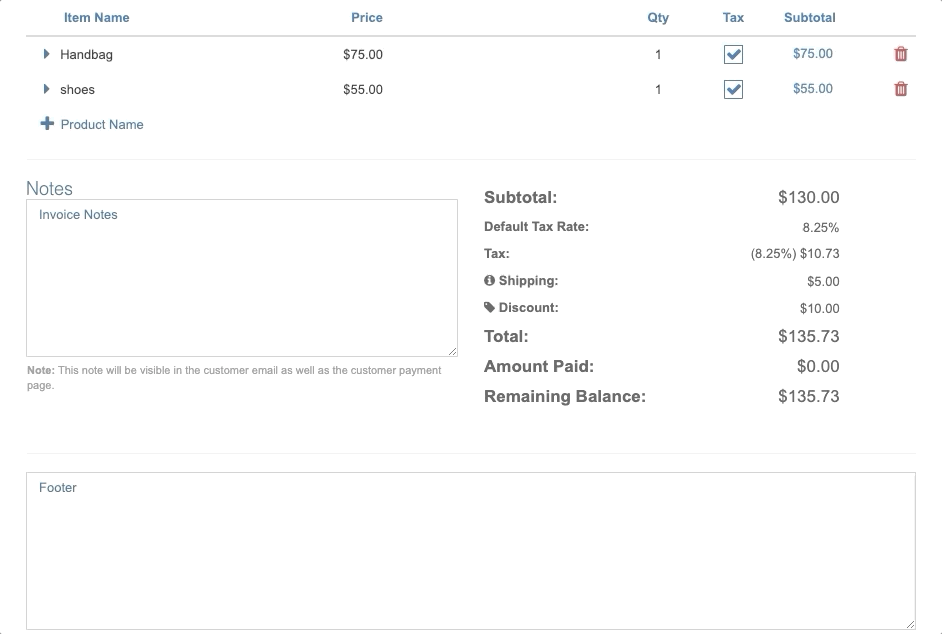The height and width of the screenshot is (634, 942).
Task: Expand the shoes item row
Action: coord(46,89)
